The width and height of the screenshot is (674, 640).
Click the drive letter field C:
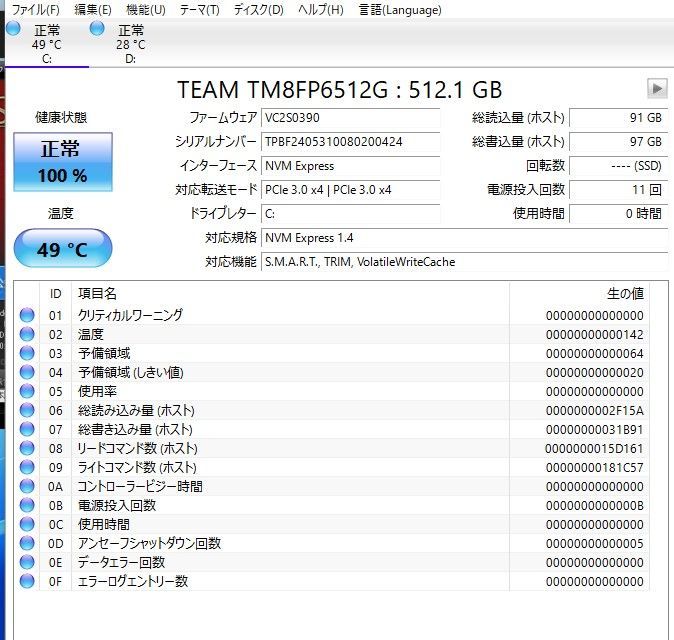coord(350,214)
